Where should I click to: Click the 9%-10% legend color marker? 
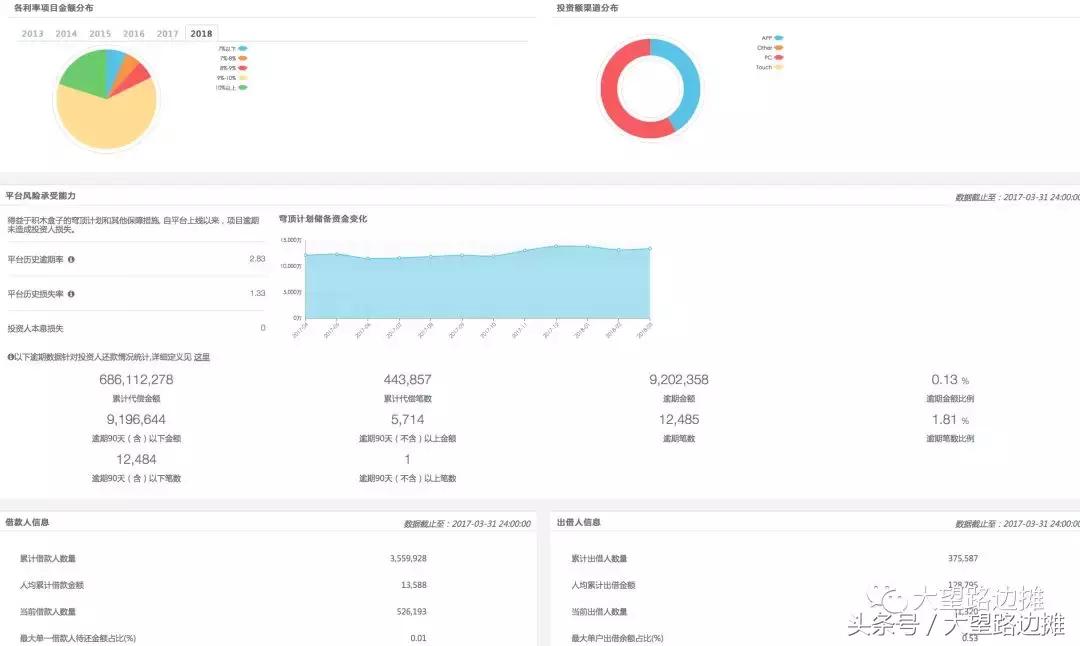(243, 77)
